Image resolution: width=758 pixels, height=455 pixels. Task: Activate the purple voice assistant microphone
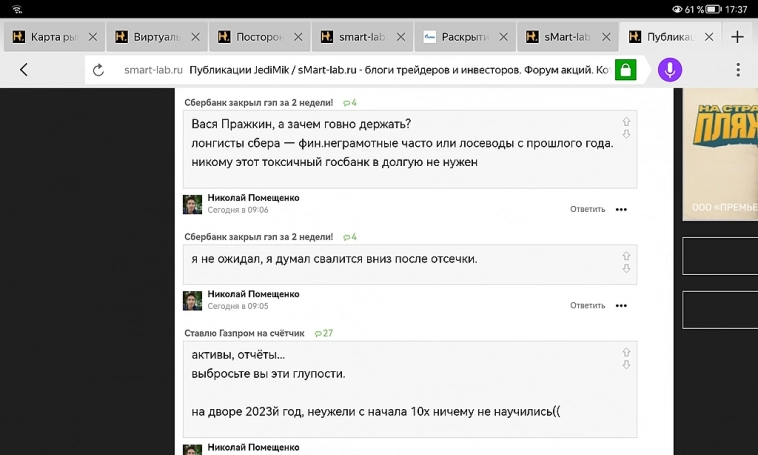[x=669, y=70]
